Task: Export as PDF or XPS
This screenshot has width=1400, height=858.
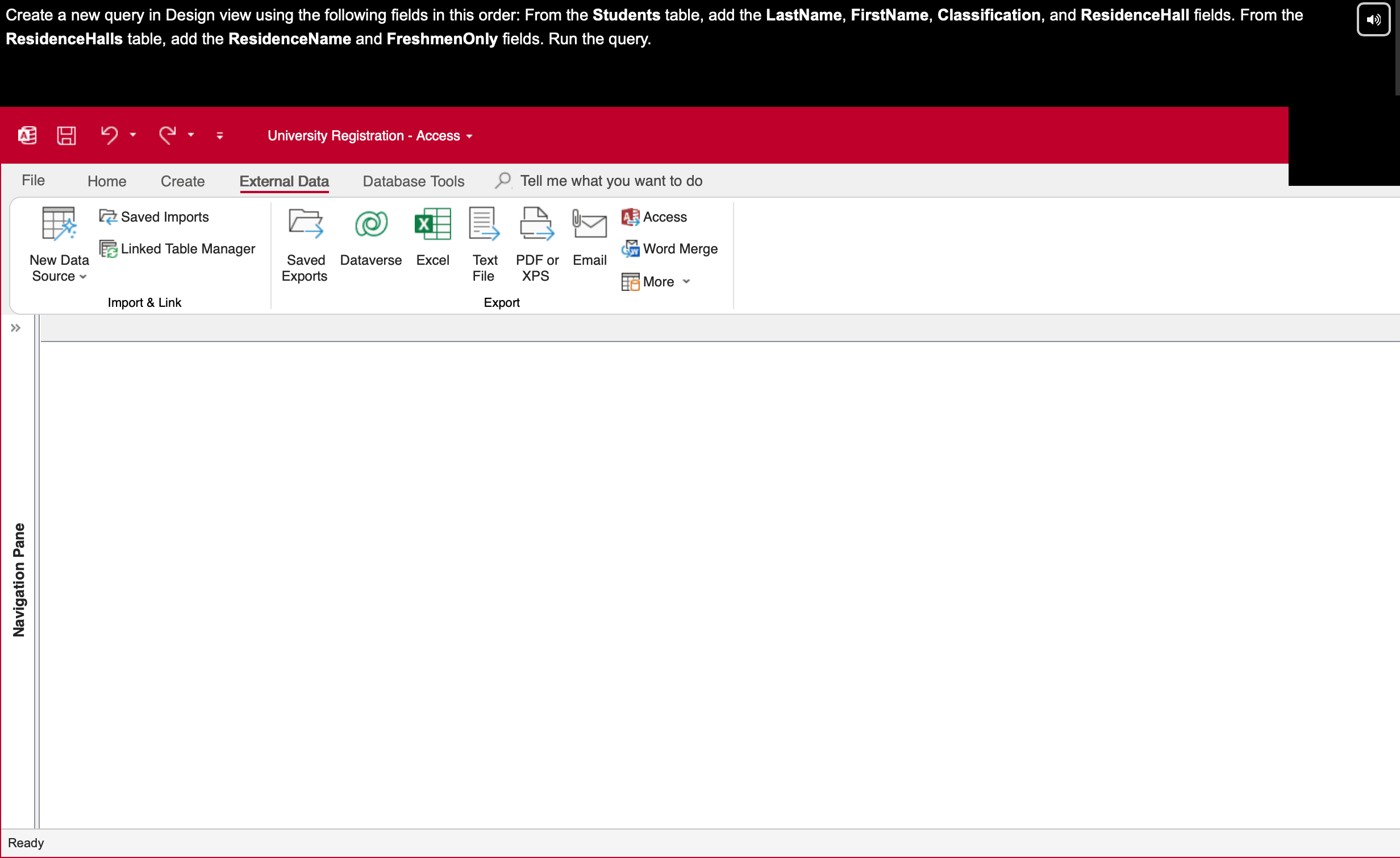Action: pyautogui.click(x=536, y=244)
